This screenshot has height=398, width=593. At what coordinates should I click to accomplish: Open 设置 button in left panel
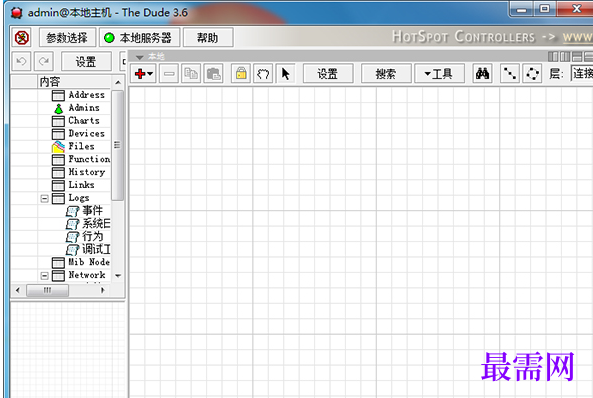[86, 61]
